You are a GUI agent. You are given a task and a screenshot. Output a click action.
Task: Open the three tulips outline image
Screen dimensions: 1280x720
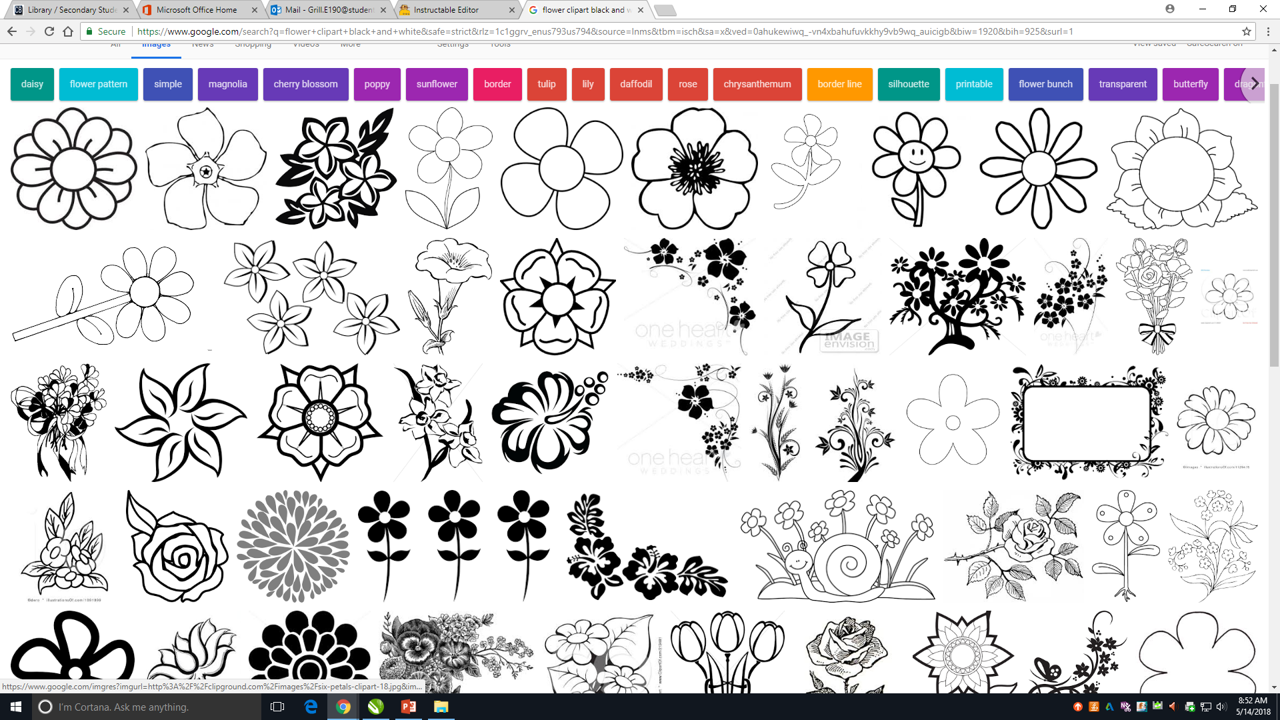(726, 651)
